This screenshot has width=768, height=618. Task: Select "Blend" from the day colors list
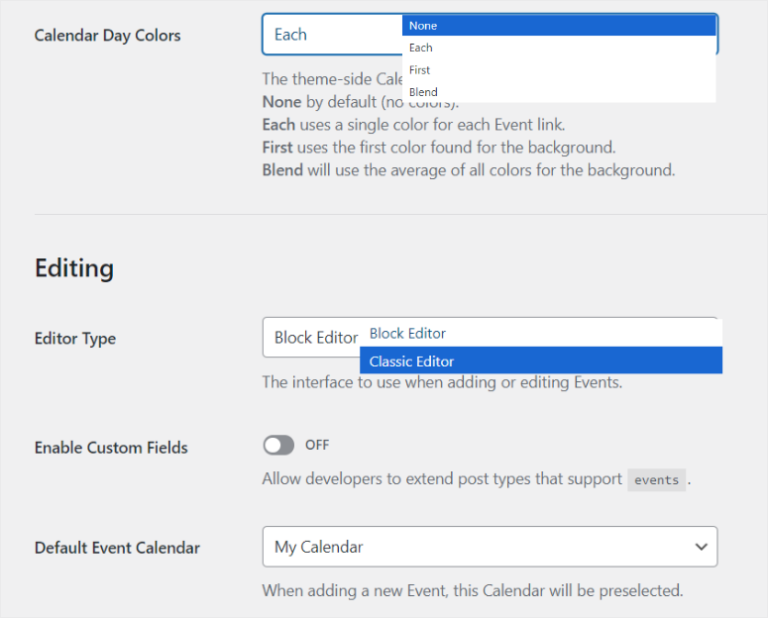point(558,92)
